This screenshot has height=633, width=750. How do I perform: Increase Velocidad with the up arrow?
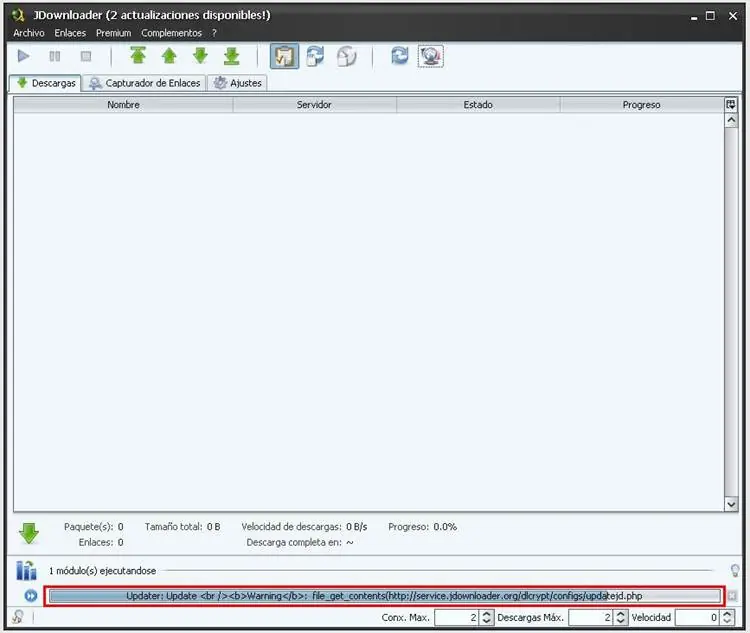pos(727,613)
